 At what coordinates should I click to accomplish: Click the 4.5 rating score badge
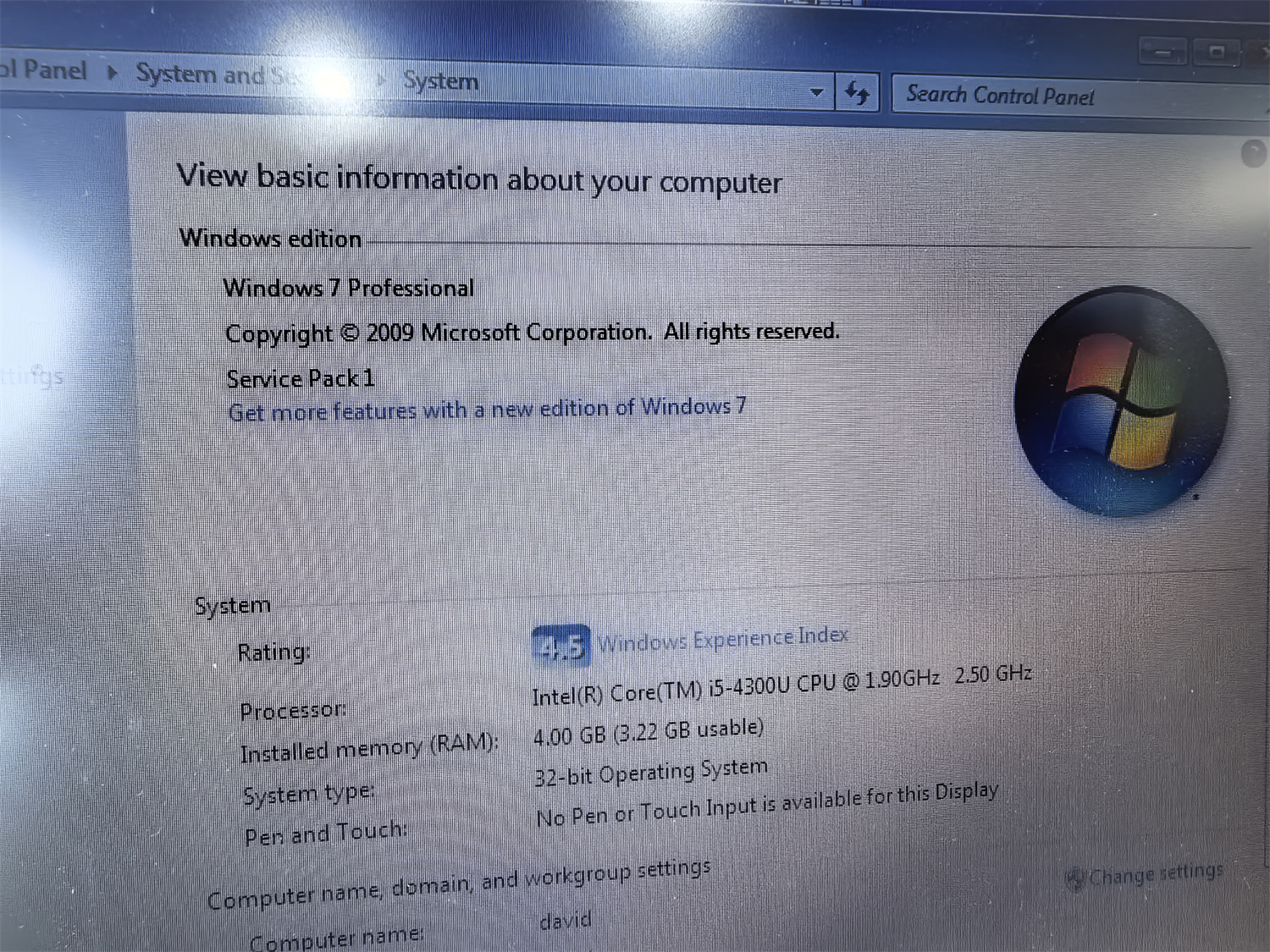click(x=560, y=646)
